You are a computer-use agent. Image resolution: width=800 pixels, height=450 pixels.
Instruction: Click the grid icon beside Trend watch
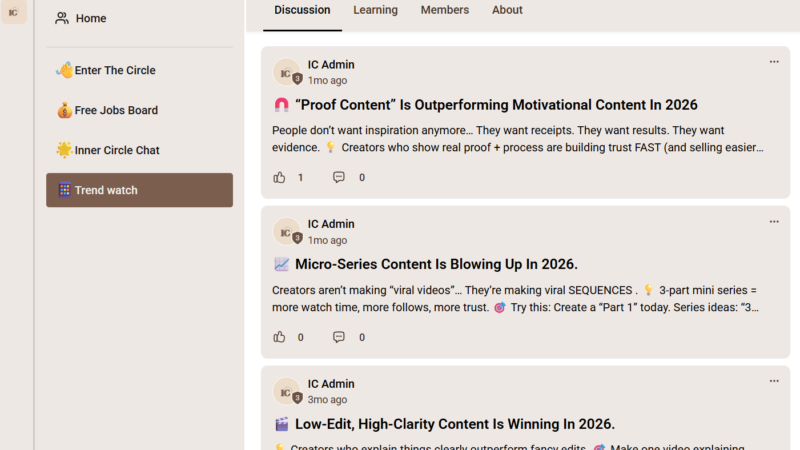click(64, 190)
